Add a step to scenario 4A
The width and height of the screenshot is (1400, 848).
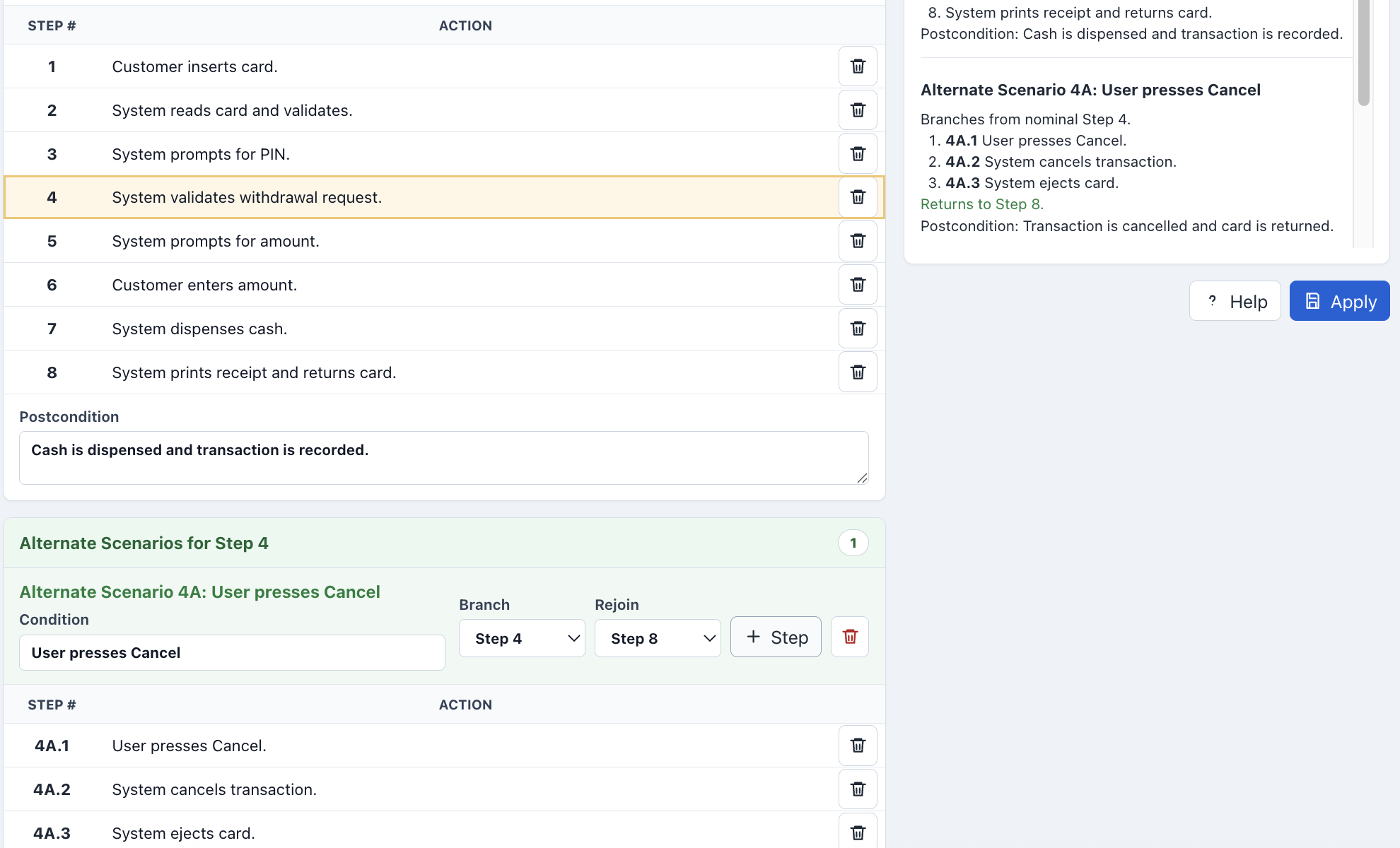click(776, 637)
